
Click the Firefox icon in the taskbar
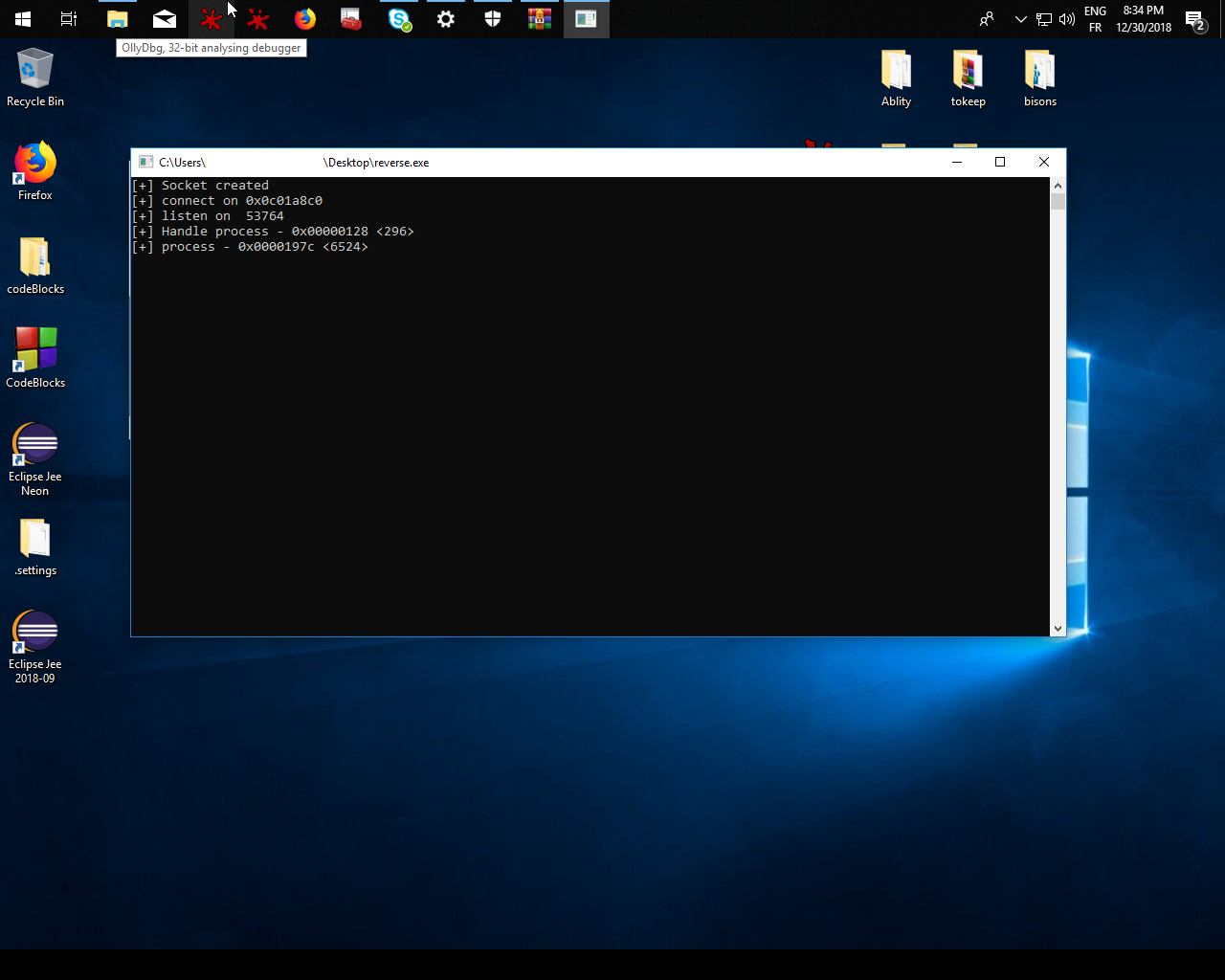pos(305,19)
